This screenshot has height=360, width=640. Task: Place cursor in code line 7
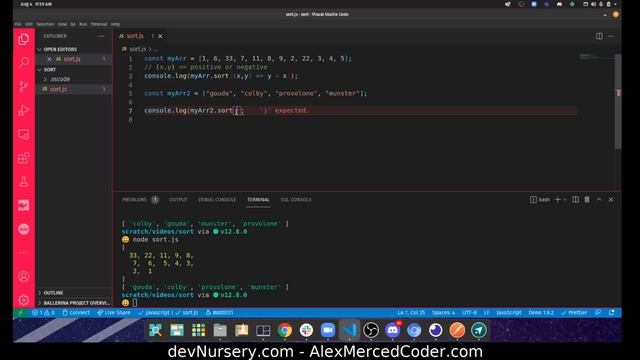click(360, 111)
